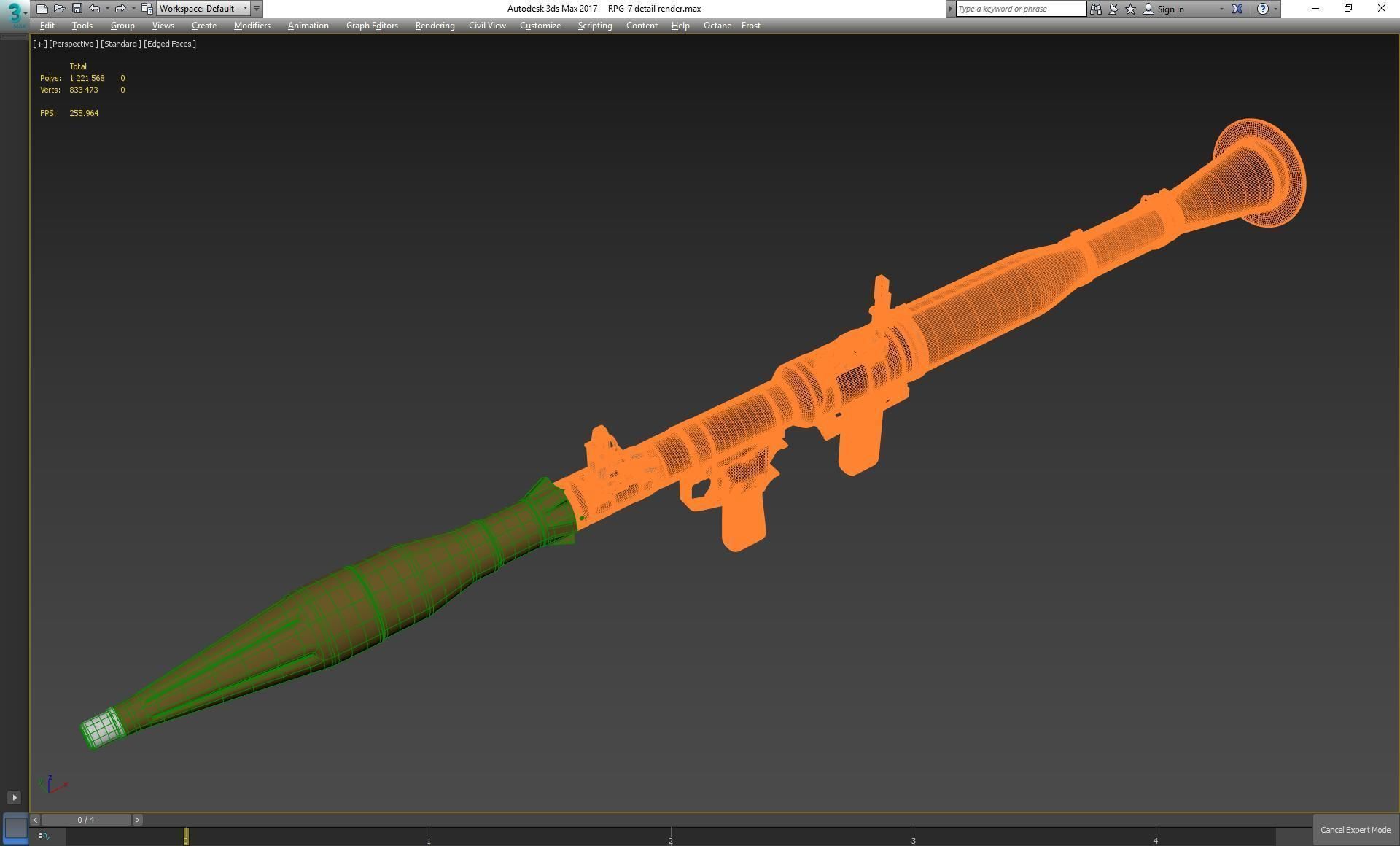
Task: Open the Edit menu
Action: point(47,26)
